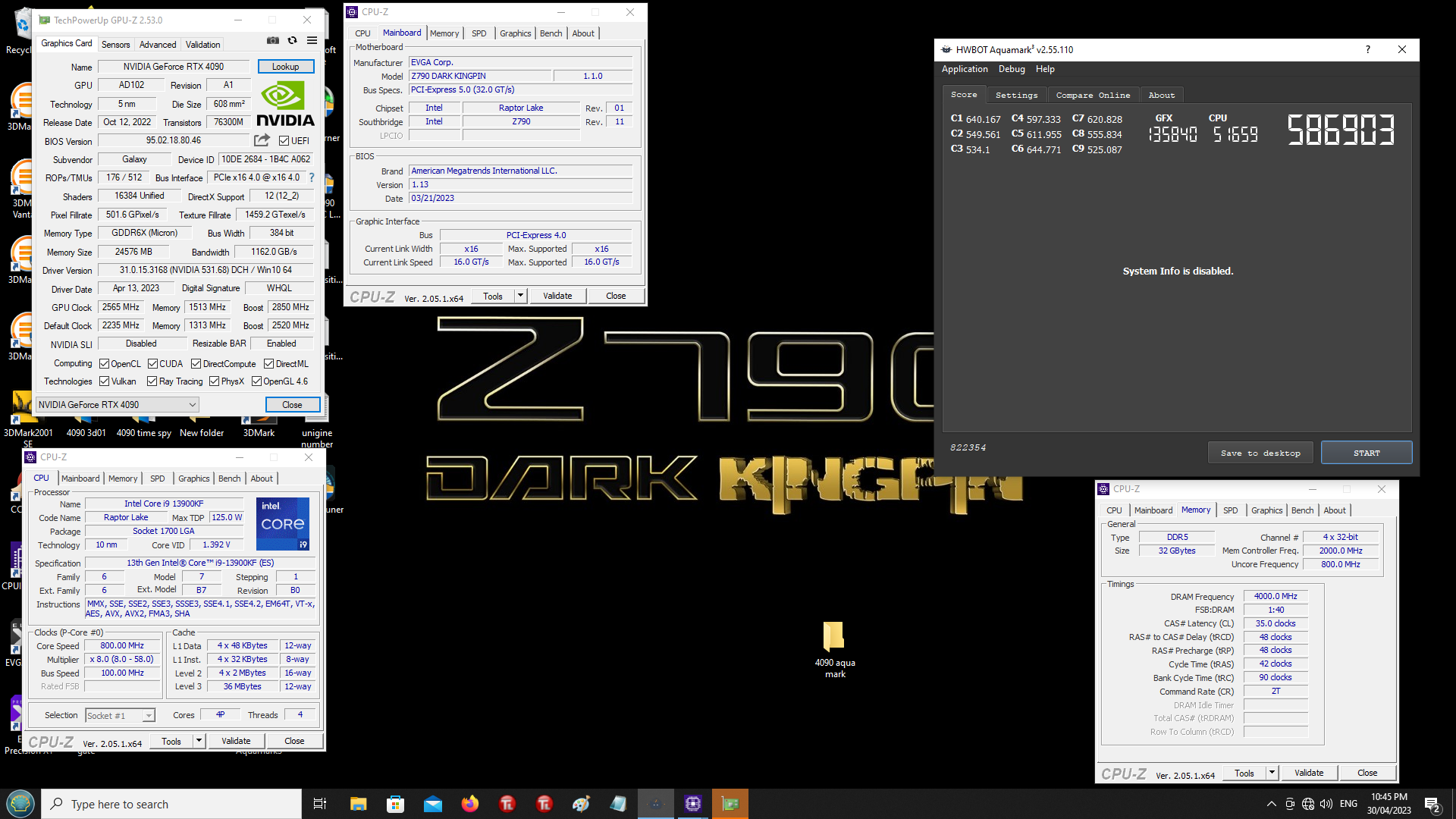Image resolution: width=1456 pixels, height=819 pixels.
Task: Switch to the CPU-Z taskbar icon
Action: point(693,804)
